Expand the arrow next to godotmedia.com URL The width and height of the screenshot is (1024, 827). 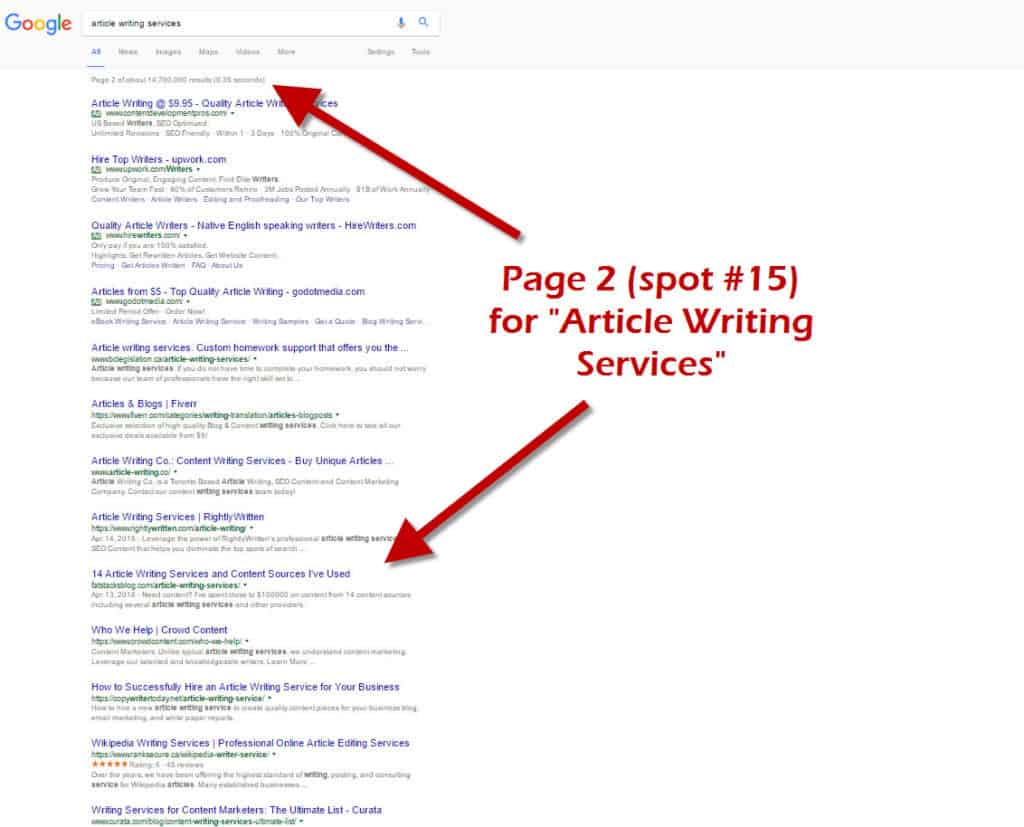[x=188, y=302]
